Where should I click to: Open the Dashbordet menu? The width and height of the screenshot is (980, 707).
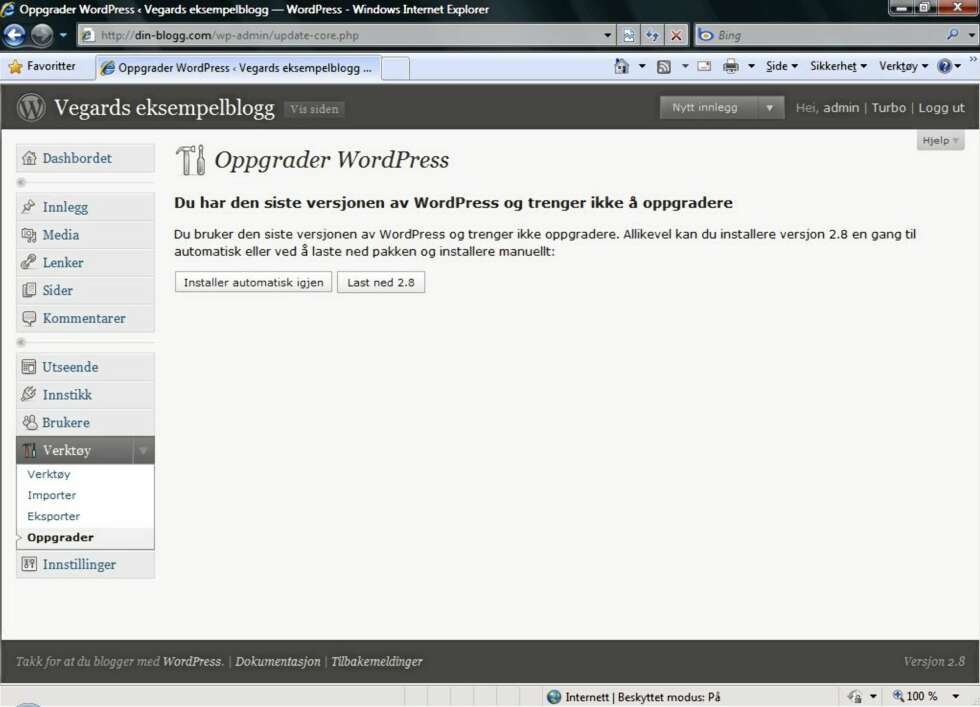pos(86,158)
